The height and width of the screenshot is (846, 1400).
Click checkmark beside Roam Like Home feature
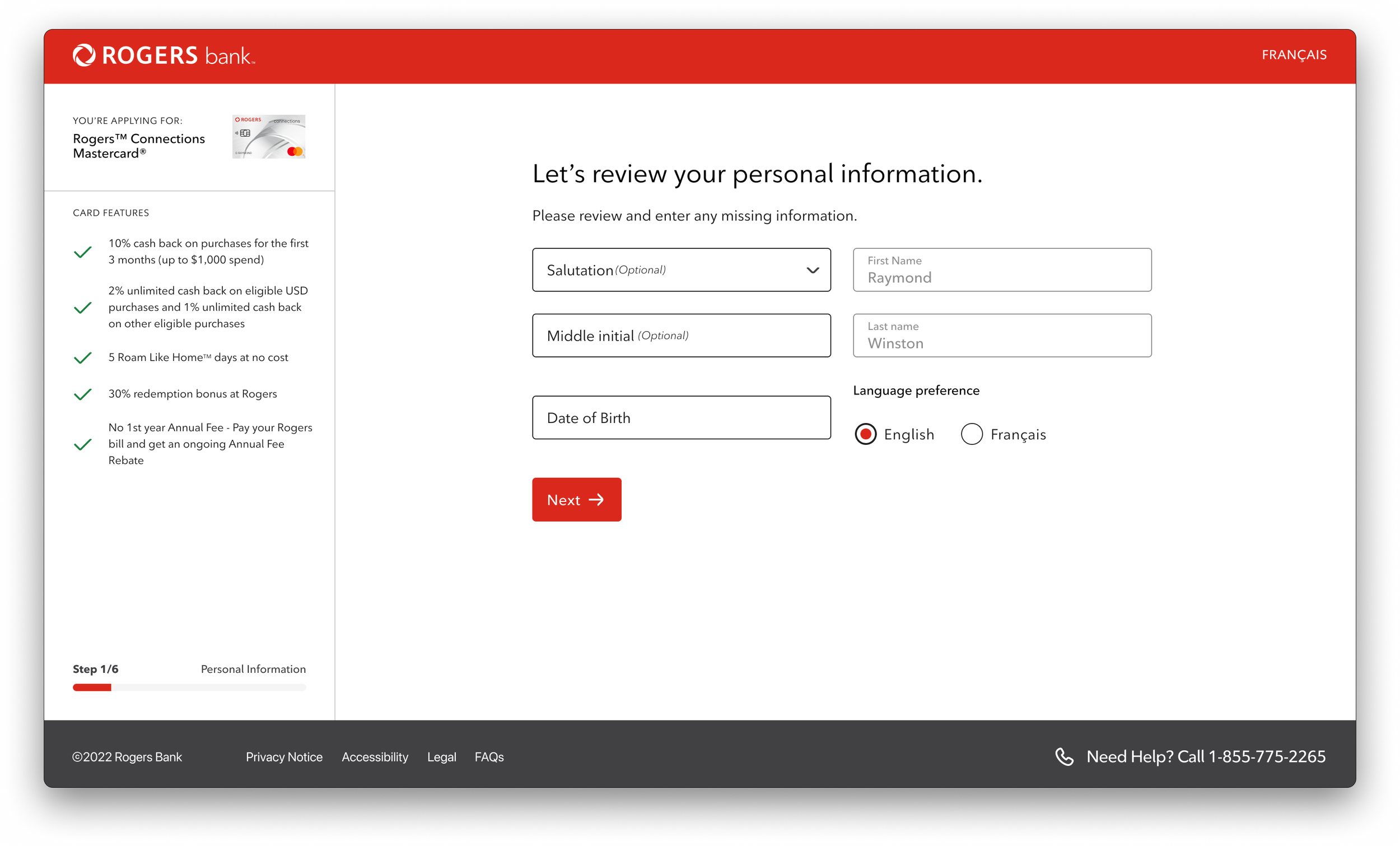click(83, 357)
